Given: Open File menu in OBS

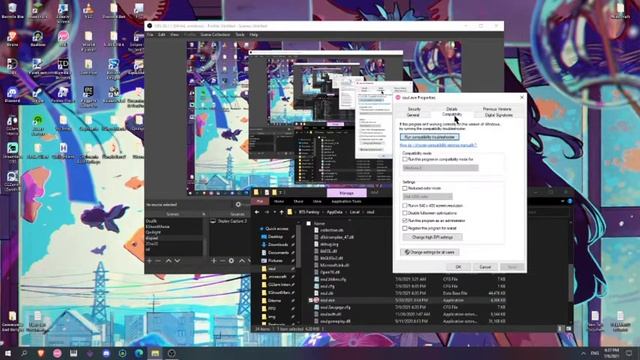Looking at the screenshot, I should [x=150, y=35].
